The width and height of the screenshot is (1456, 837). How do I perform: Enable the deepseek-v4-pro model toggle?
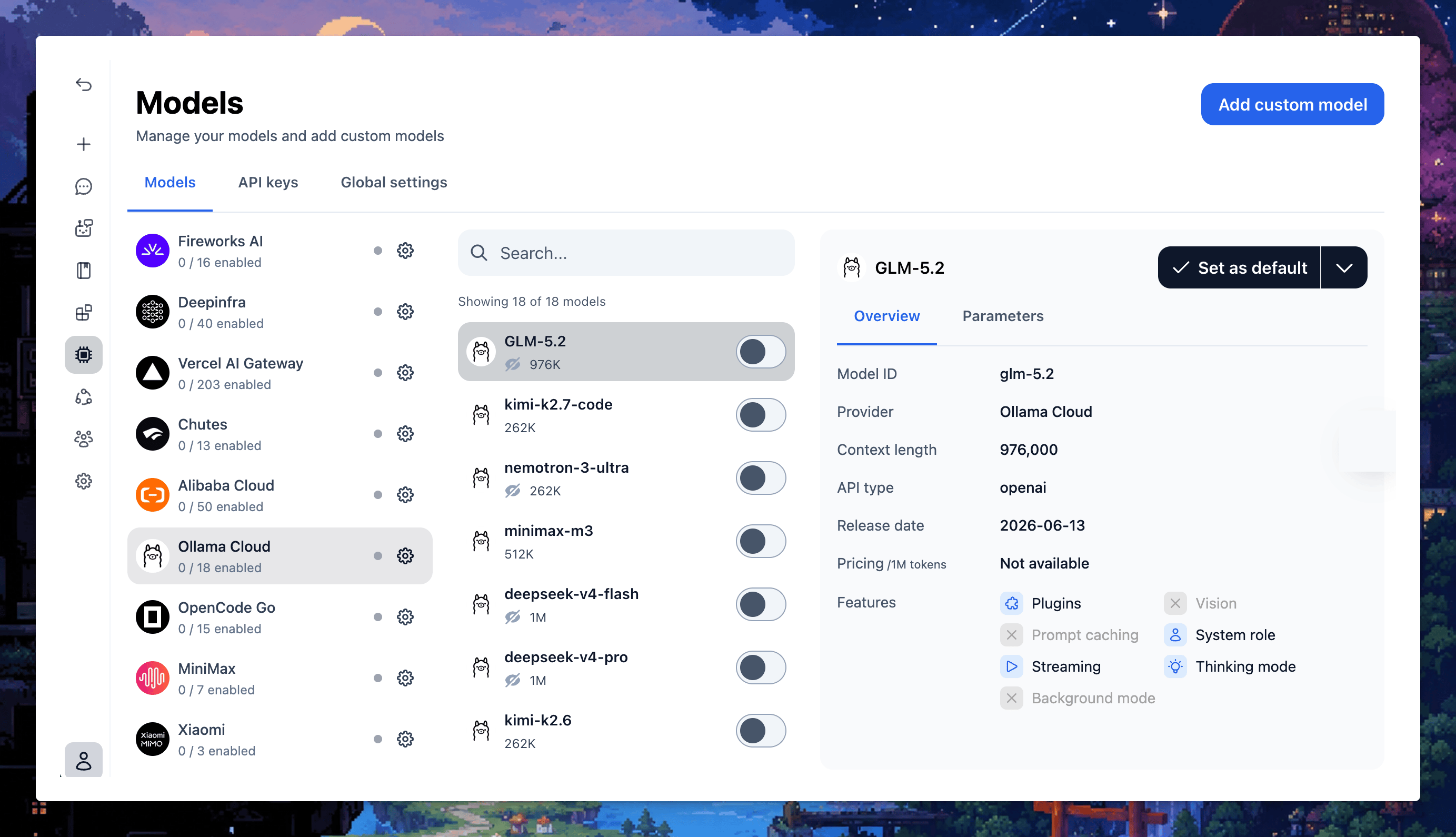pos(761,668)
